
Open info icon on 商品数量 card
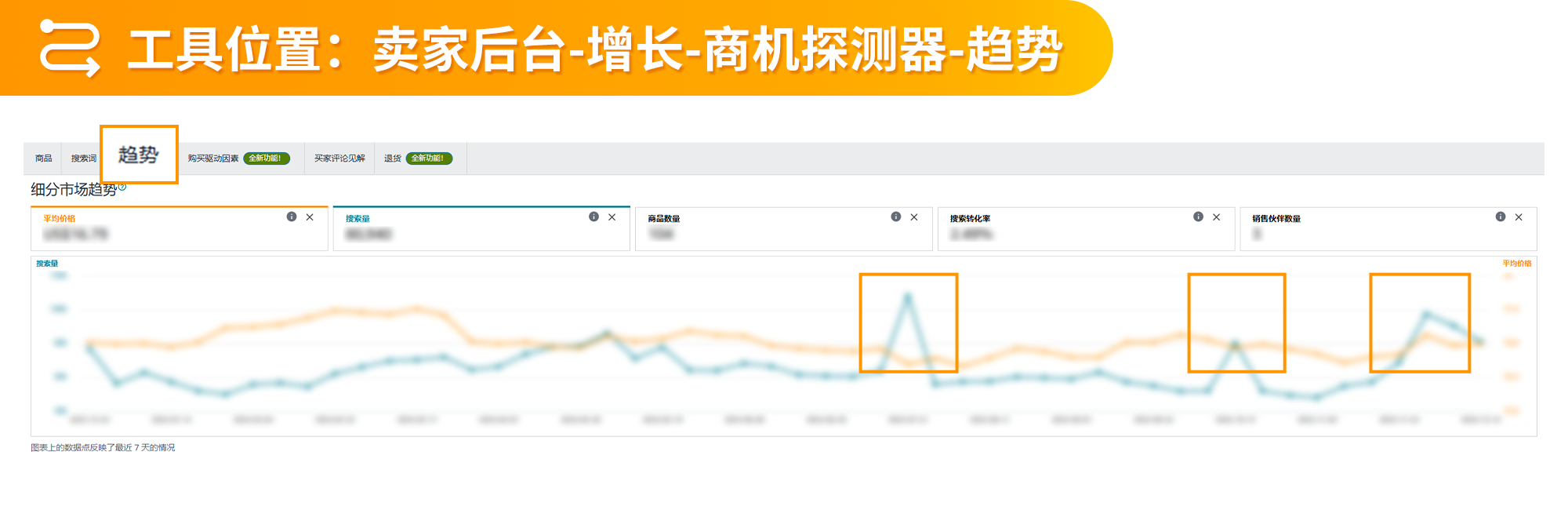pyautogui.click(x=896, y=217)
